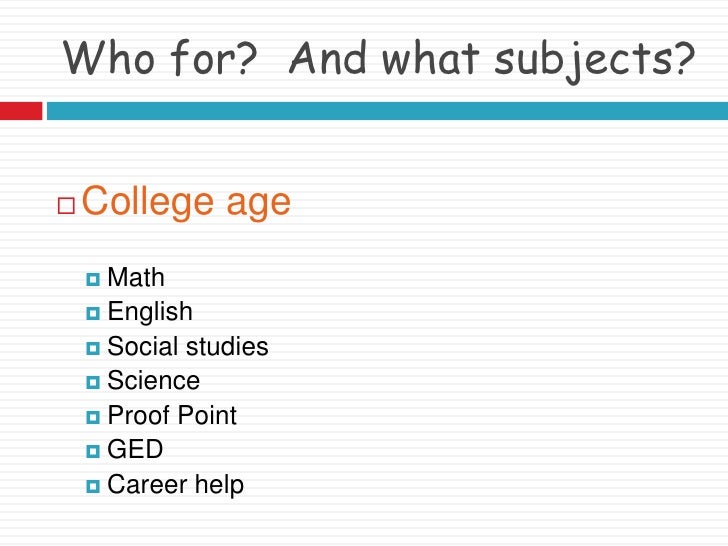Select the bullet beside Proof Point
This screenshot has height=546, width=728.
[94, 417]
